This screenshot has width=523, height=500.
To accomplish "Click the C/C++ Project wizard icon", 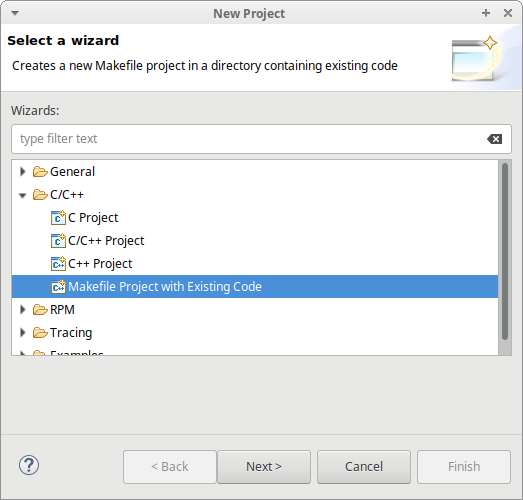I will [58, 241].
